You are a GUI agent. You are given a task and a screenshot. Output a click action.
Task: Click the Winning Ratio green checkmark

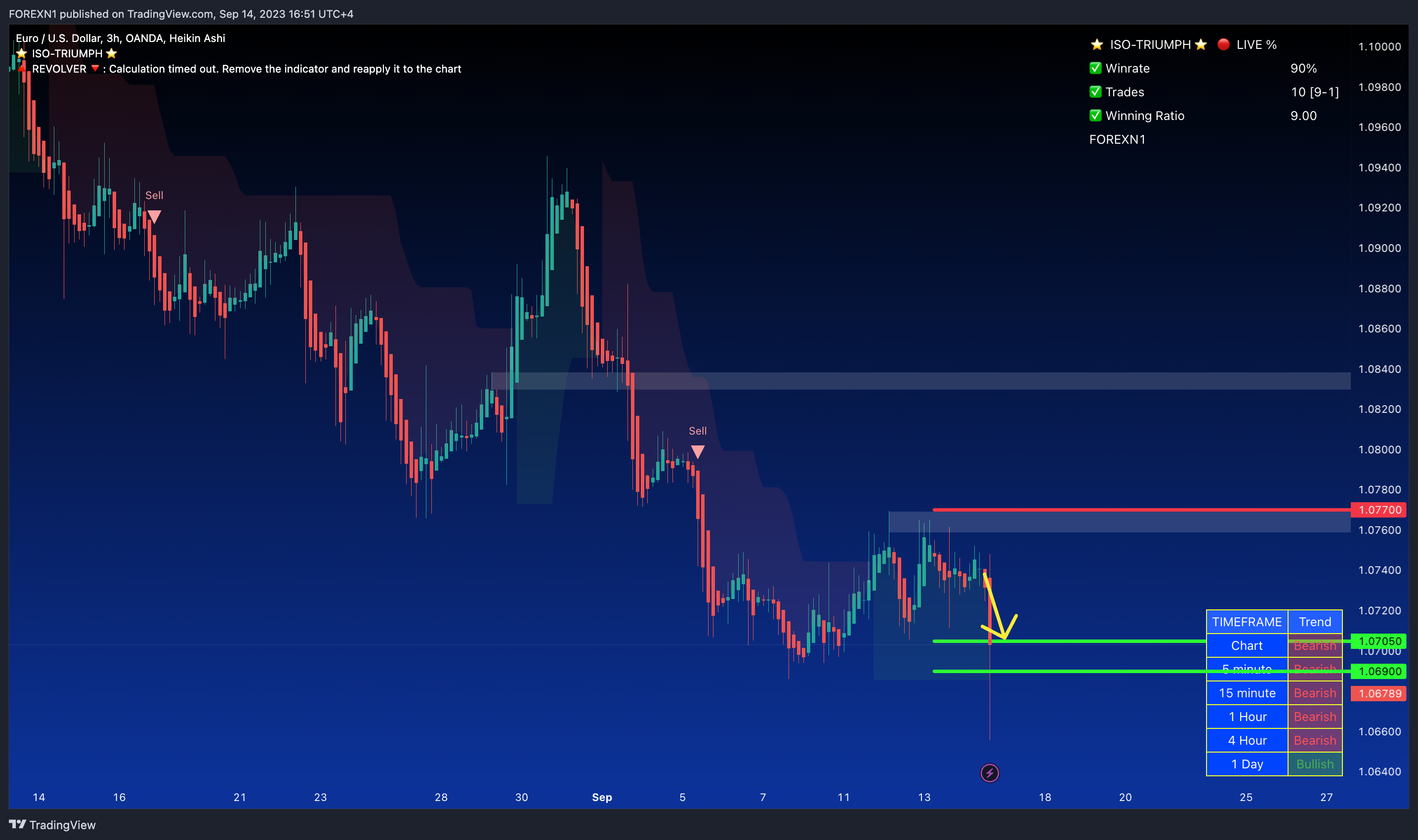[1096, 116]
